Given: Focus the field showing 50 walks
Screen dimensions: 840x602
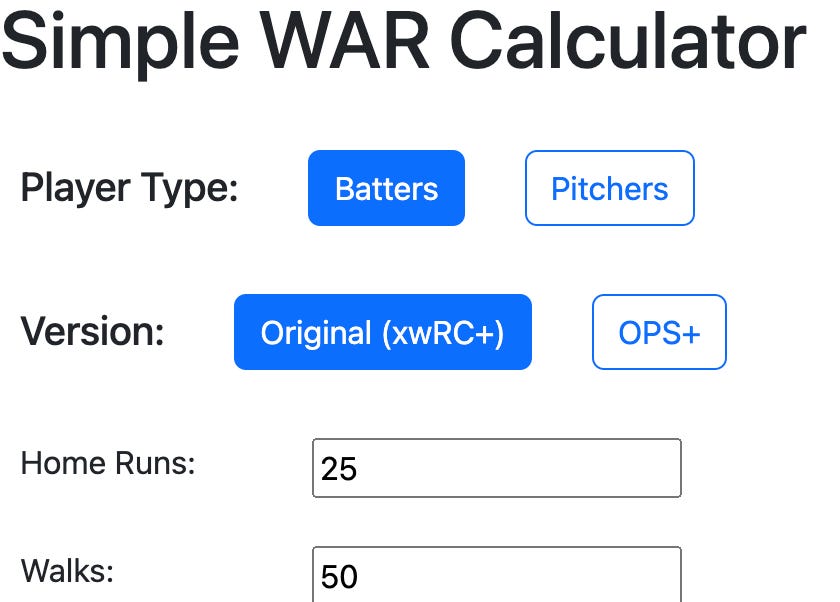Looking at the screenshot, I should click(496, 575).
